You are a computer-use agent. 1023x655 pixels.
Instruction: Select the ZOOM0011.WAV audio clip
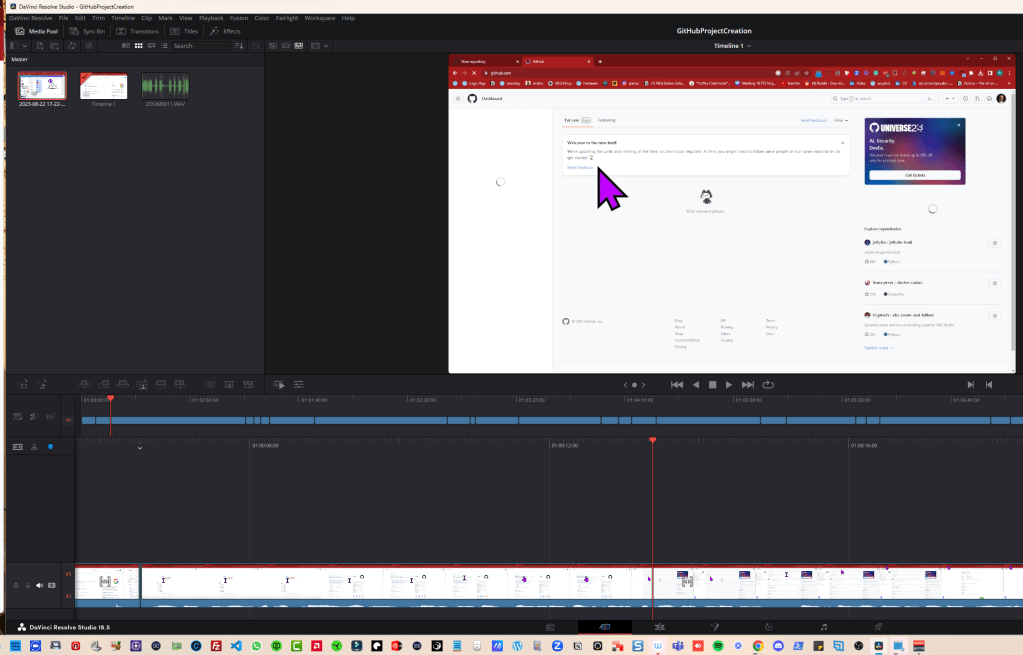tap(165, 85)
